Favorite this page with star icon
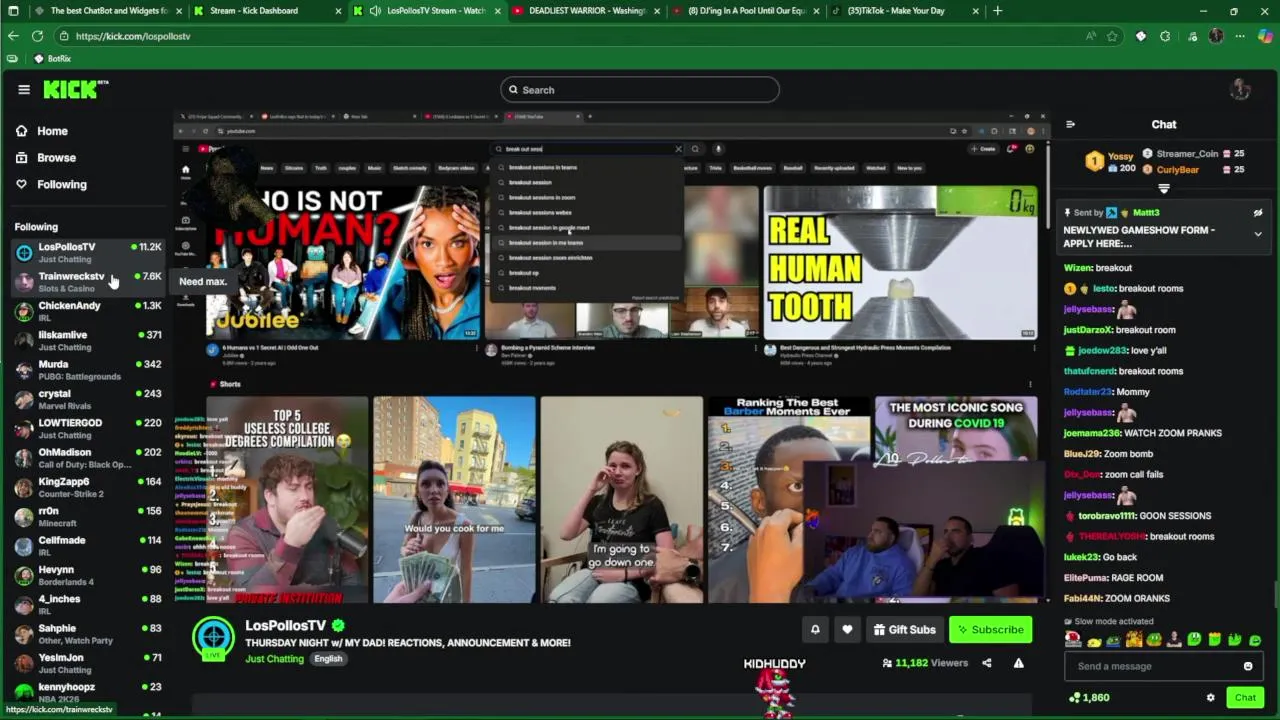 1112,36
